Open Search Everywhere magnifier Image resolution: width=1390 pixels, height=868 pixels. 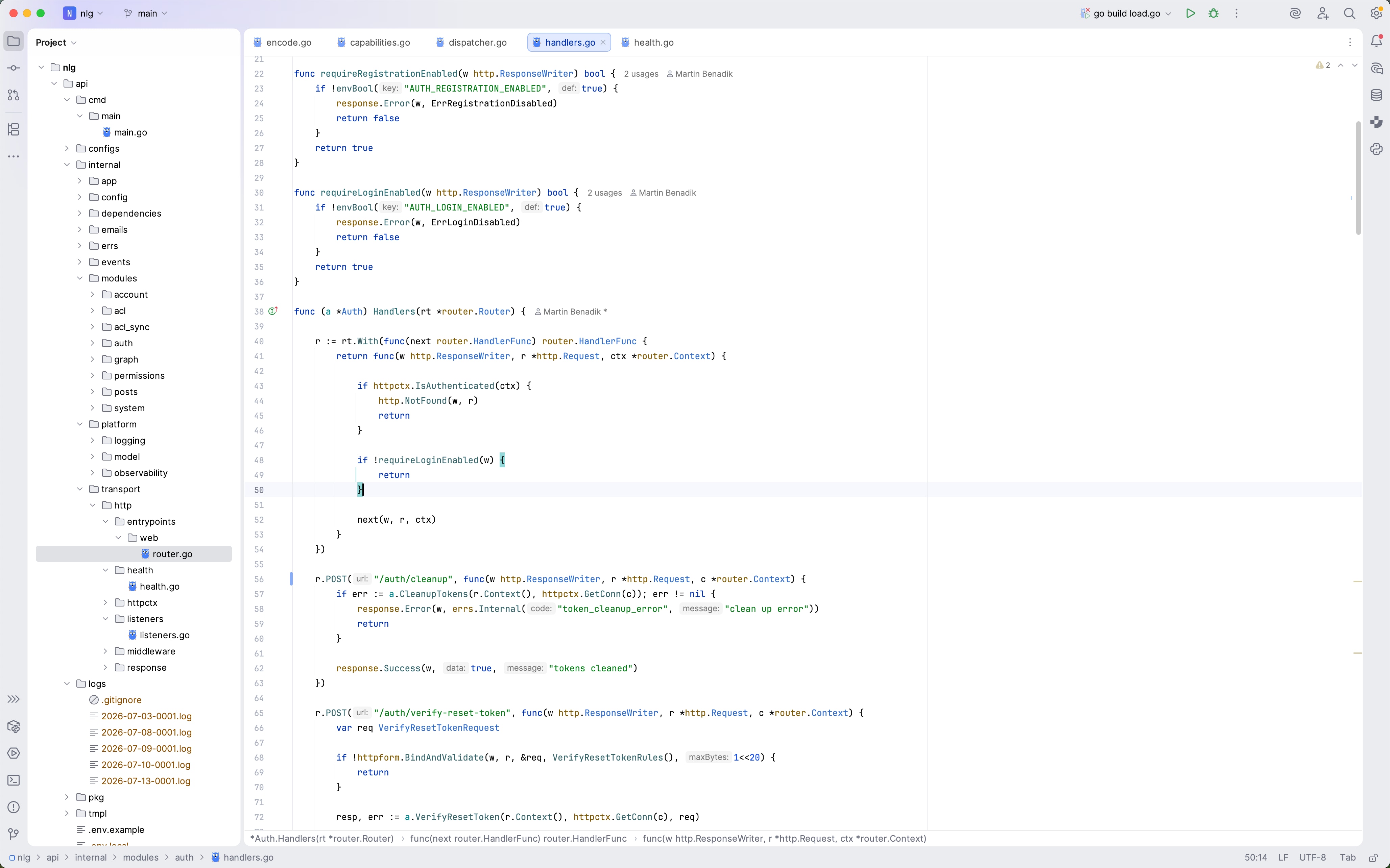(x=1349, y=13)
